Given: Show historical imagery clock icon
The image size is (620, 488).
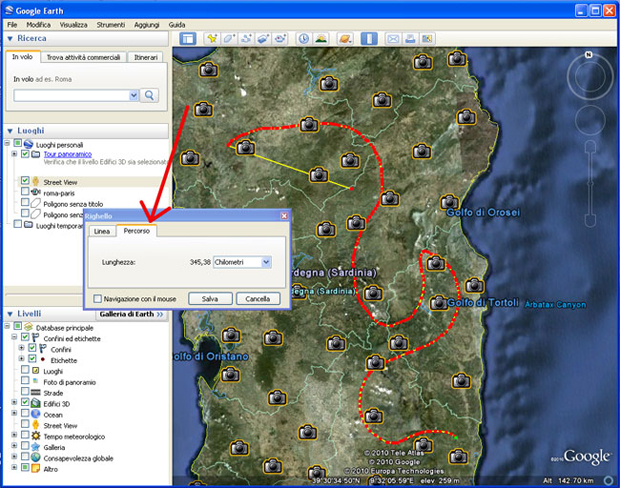Looking at the screenshot, I should click(303, 39).
